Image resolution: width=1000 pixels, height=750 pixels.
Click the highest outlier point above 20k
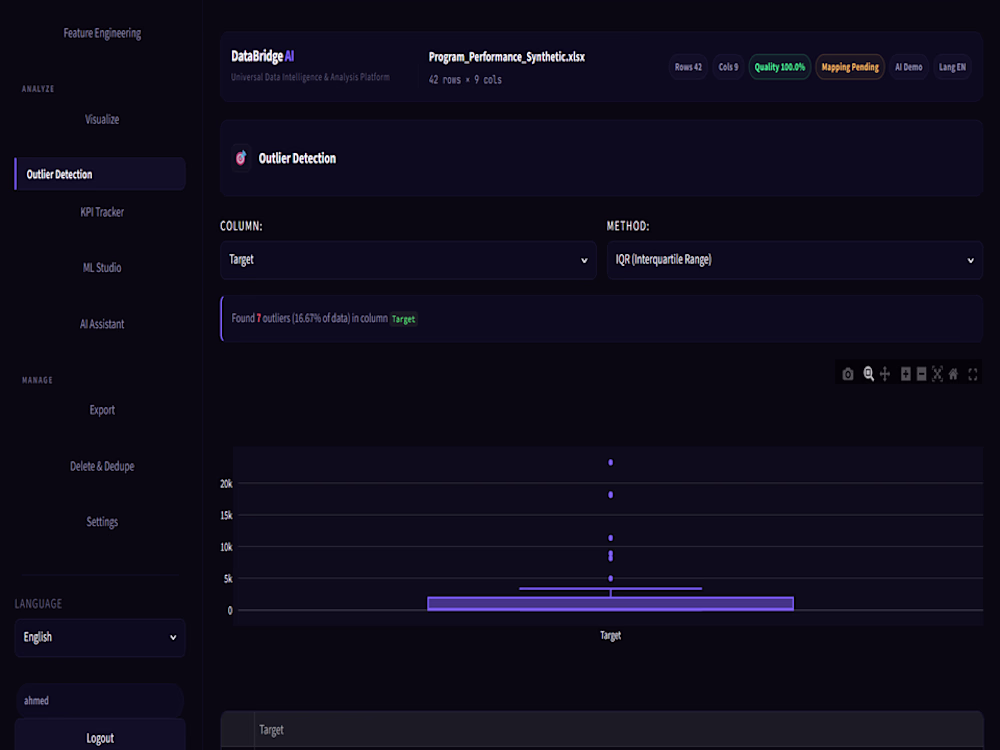(x=610, y=462)
